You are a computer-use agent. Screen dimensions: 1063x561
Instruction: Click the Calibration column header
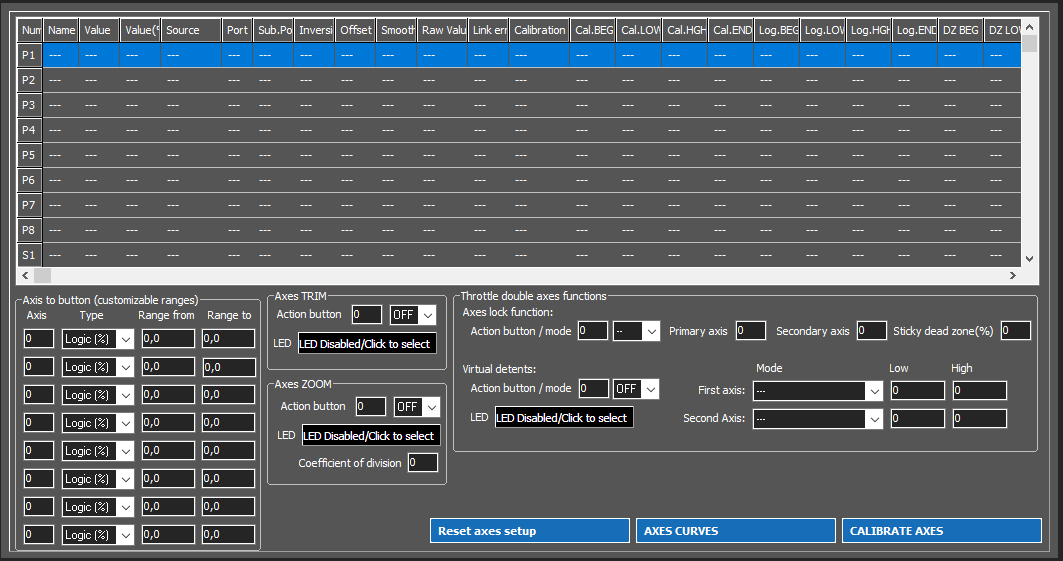point(540,30)
